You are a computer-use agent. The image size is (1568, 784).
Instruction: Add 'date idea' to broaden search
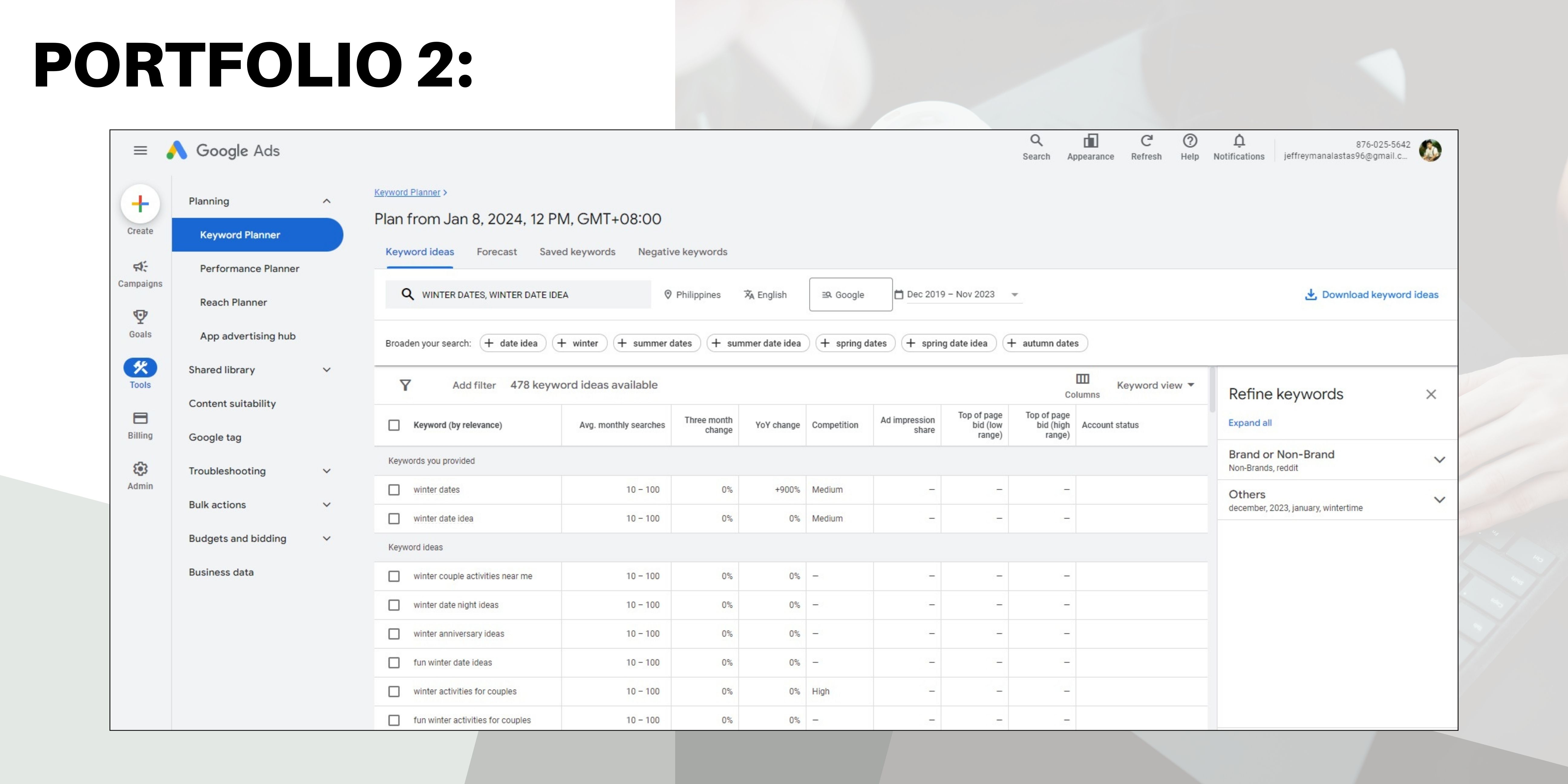pos(512,343)
